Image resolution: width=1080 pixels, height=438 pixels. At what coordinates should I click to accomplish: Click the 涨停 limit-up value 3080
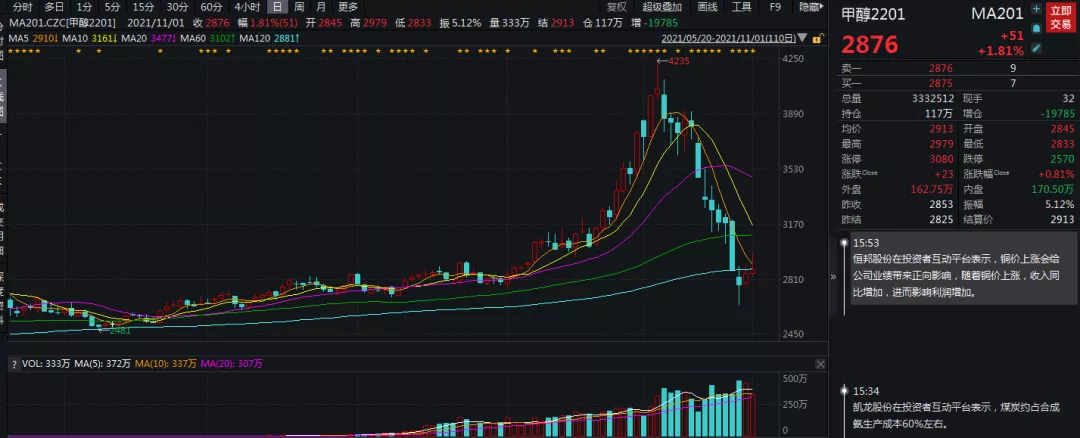coord(942,159)
